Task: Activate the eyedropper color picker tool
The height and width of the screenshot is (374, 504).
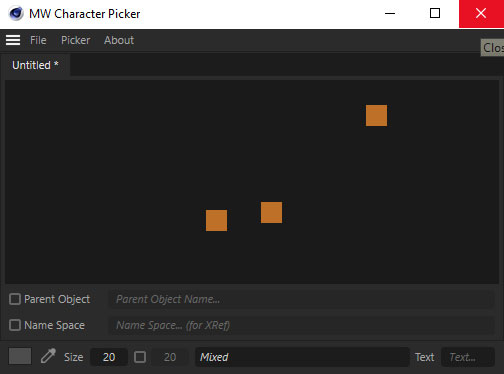Action: pos(48,356)
